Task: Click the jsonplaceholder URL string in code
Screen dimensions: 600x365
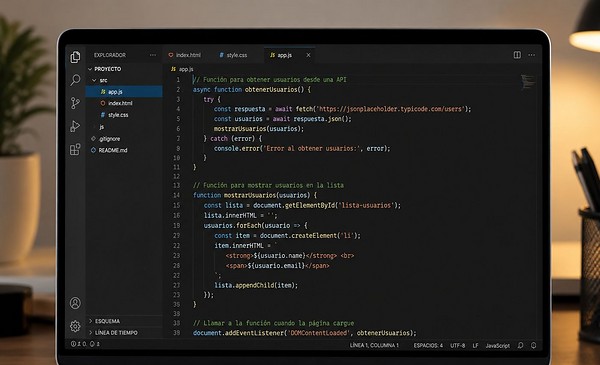Action: (x=390, y=109)
